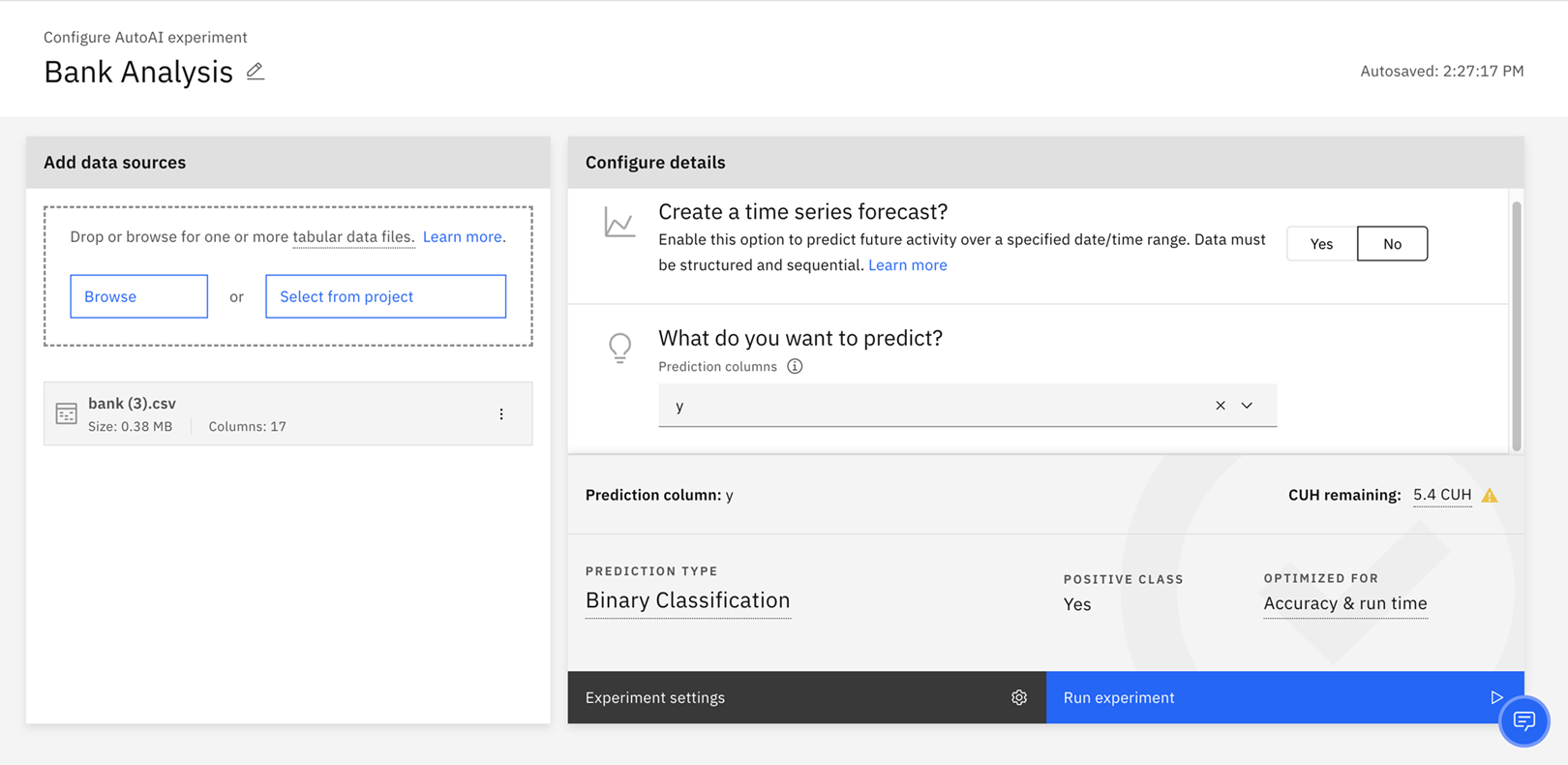Run the experiment

(x=1285, y=697)
